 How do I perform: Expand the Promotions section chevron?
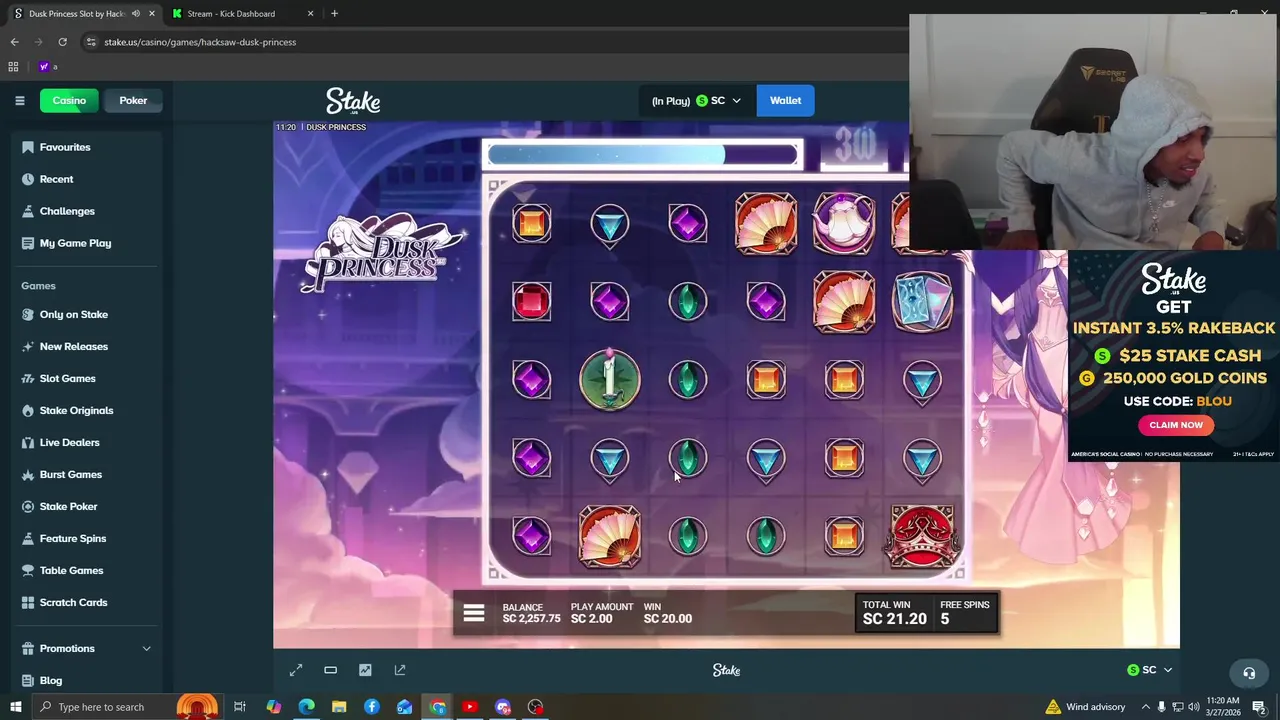pos(146,648)
